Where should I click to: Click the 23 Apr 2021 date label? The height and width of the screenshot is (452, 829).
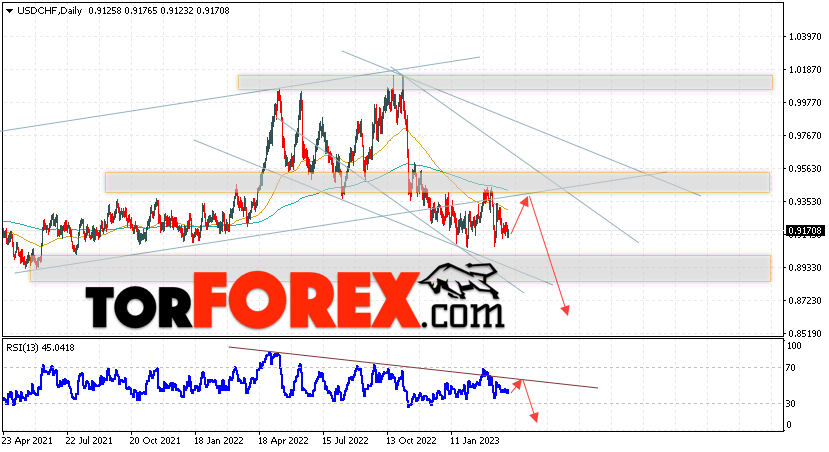[27, 440]
